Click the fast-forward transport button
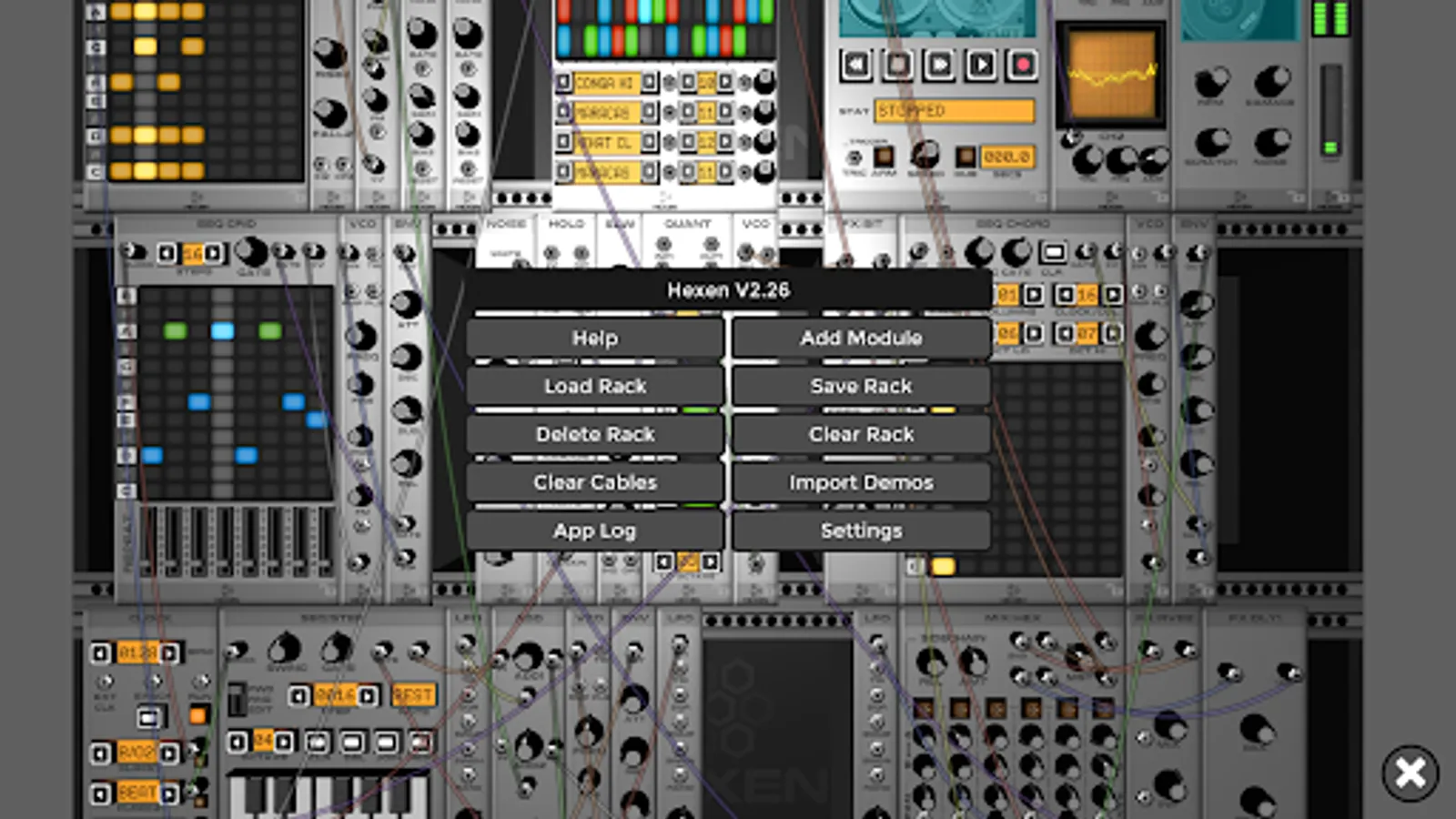 (x=939, y=65)
